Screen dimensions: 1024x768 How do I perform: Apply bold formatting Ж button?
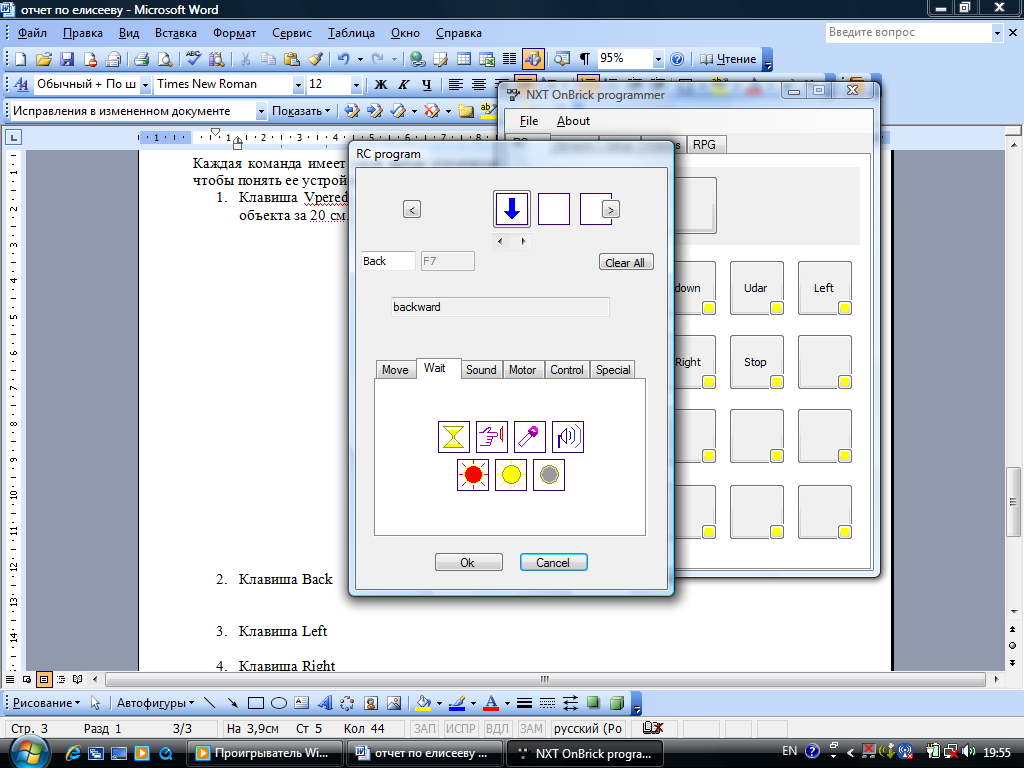(380, 85)
